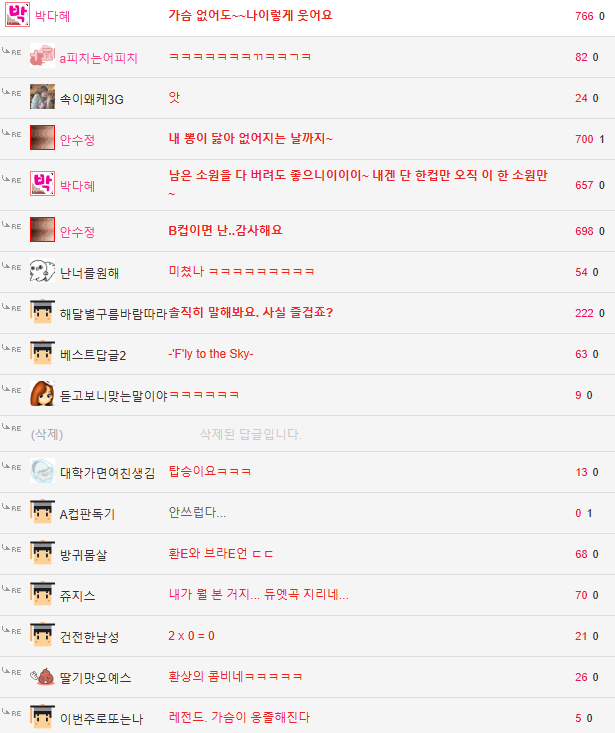Click 난너를원해's cartoon dog avatar
This screenshot has height=733, width=615.
(x=43, y=270)
